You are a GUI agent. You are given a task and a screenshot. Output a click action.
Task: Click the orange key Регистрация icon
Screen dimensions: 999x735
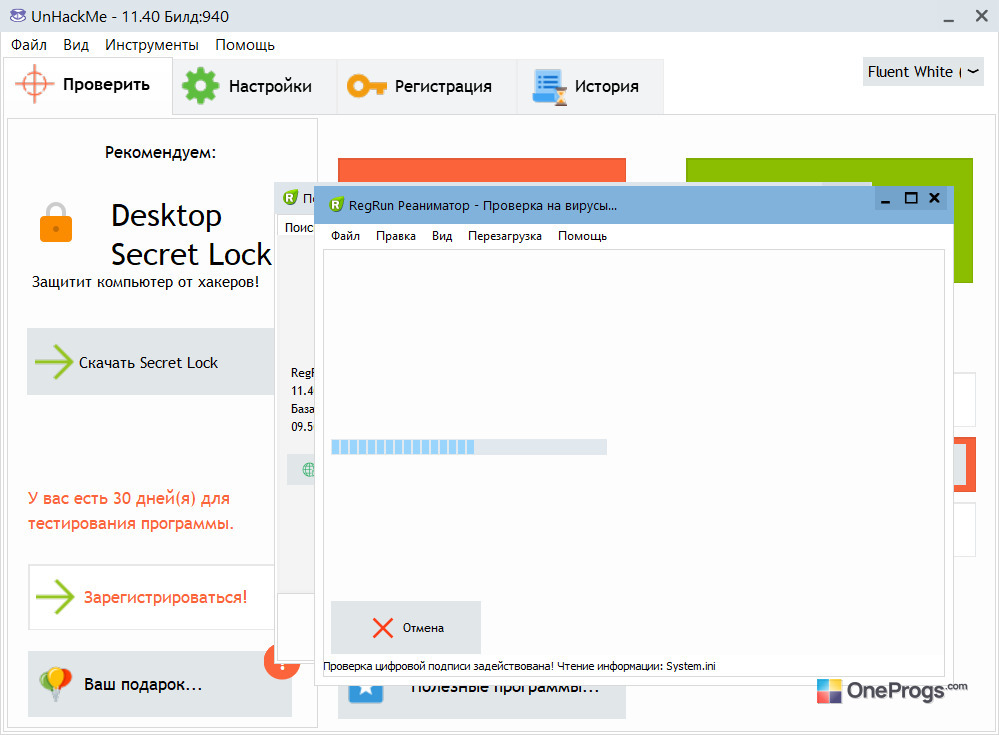click(x=366, y=85)
